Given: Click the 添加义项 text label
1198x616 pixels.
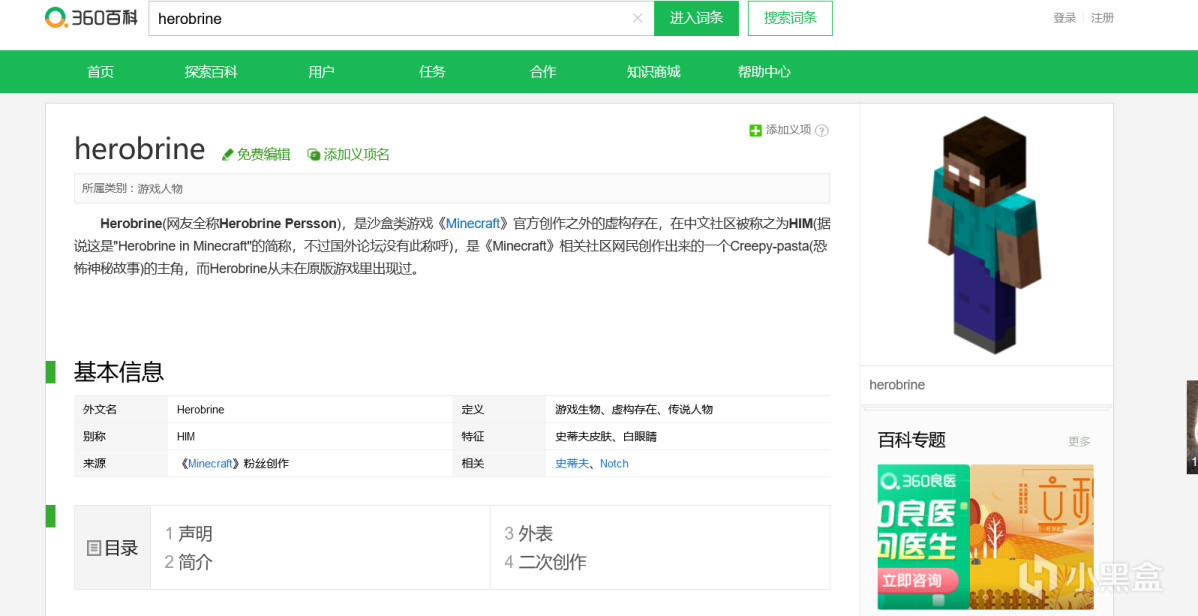Looking at the screenshot, I should click(788, 130).
